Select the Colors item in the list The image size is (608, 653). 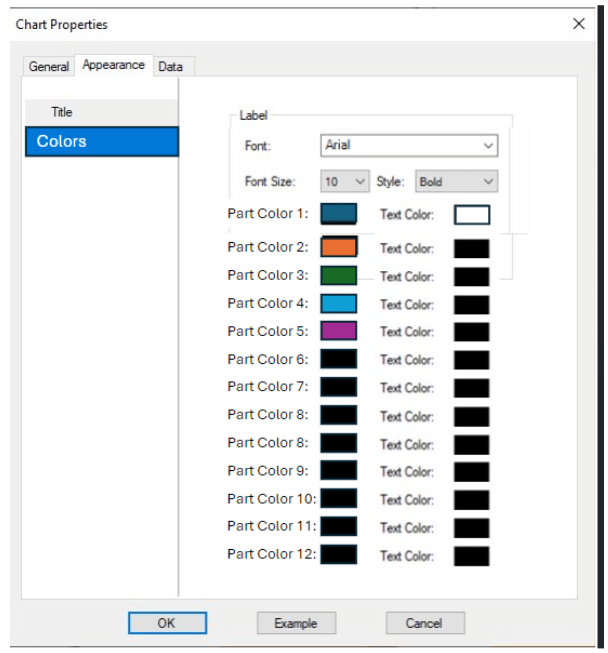[101, 142]
